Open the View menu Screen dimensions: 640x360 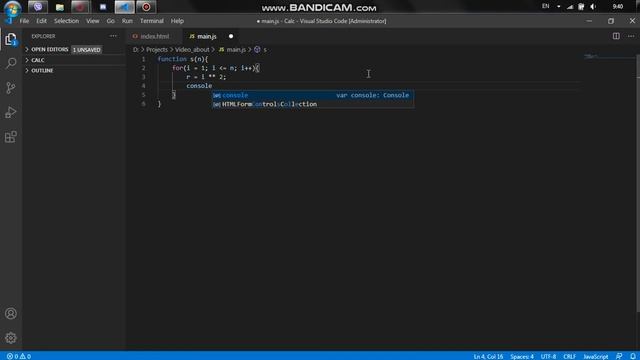[x=93, y=21]
